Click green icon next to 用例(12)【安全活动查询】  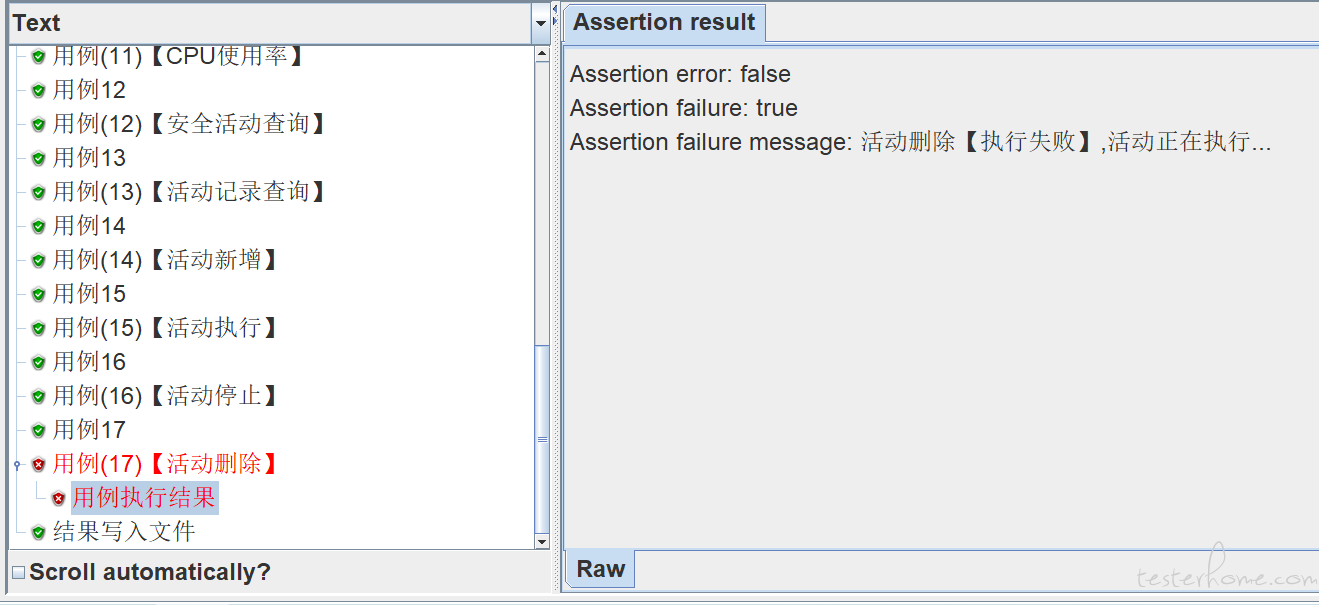point(38,125)
